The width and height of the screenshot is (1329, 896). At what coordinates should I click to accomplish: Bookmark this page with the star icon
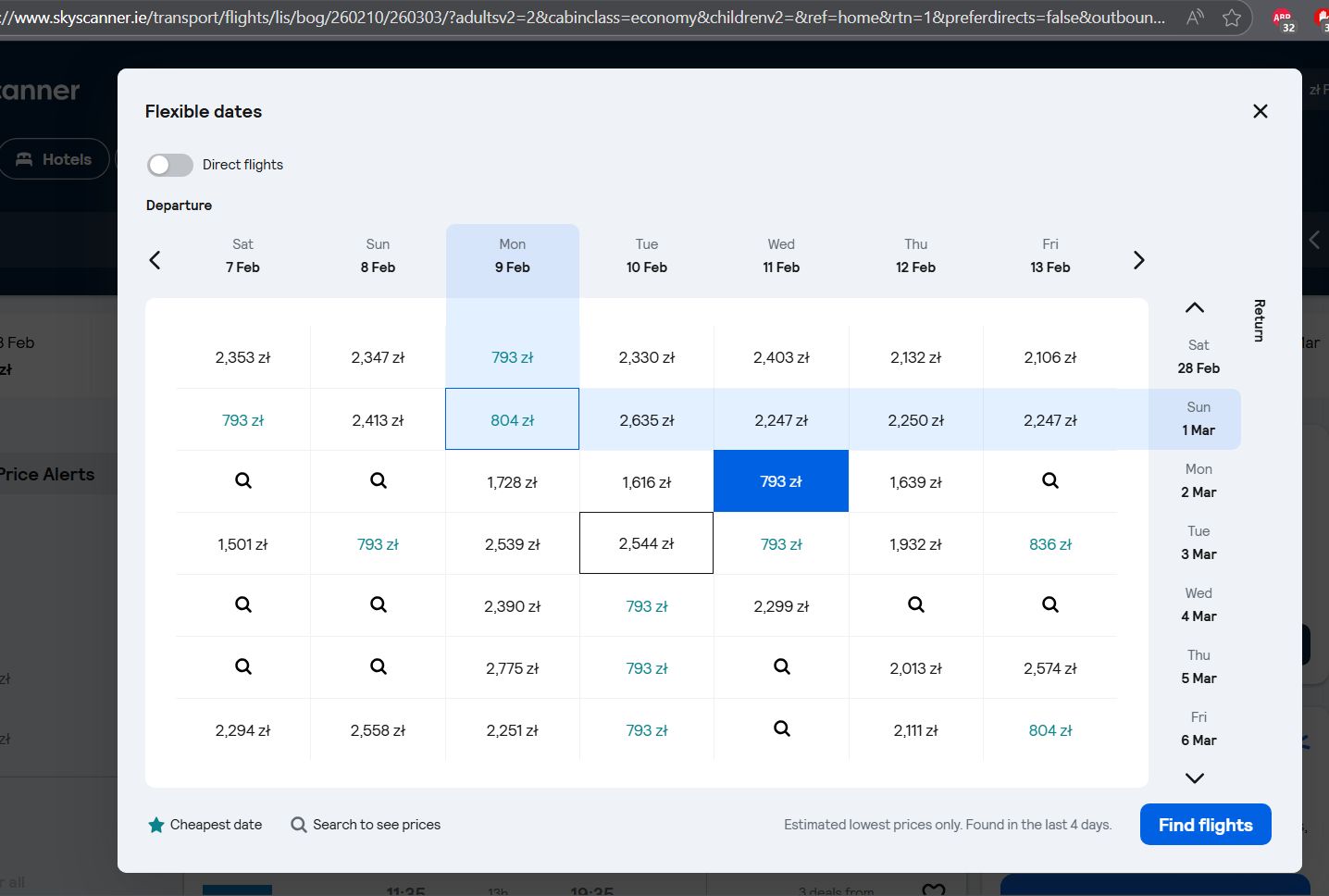pos(1232,18)
